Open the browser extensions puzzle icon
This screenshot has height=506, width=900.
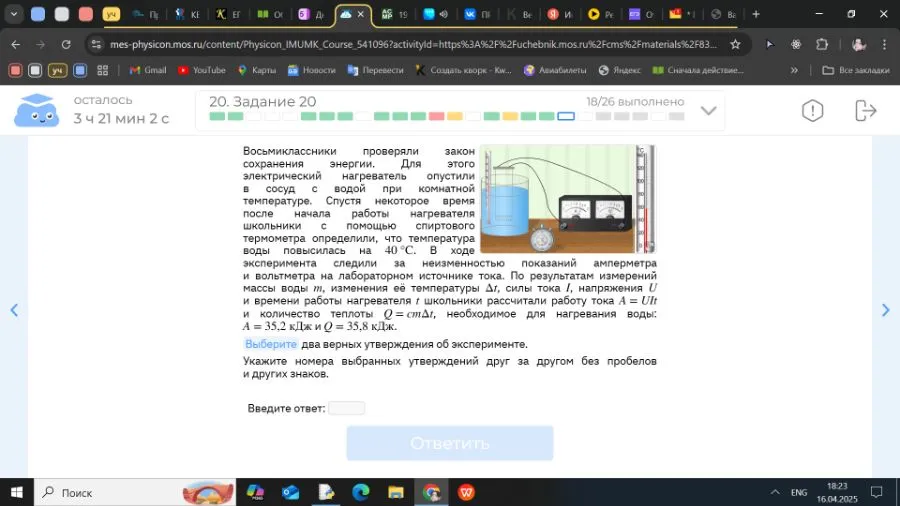click(x=822, y=45)
